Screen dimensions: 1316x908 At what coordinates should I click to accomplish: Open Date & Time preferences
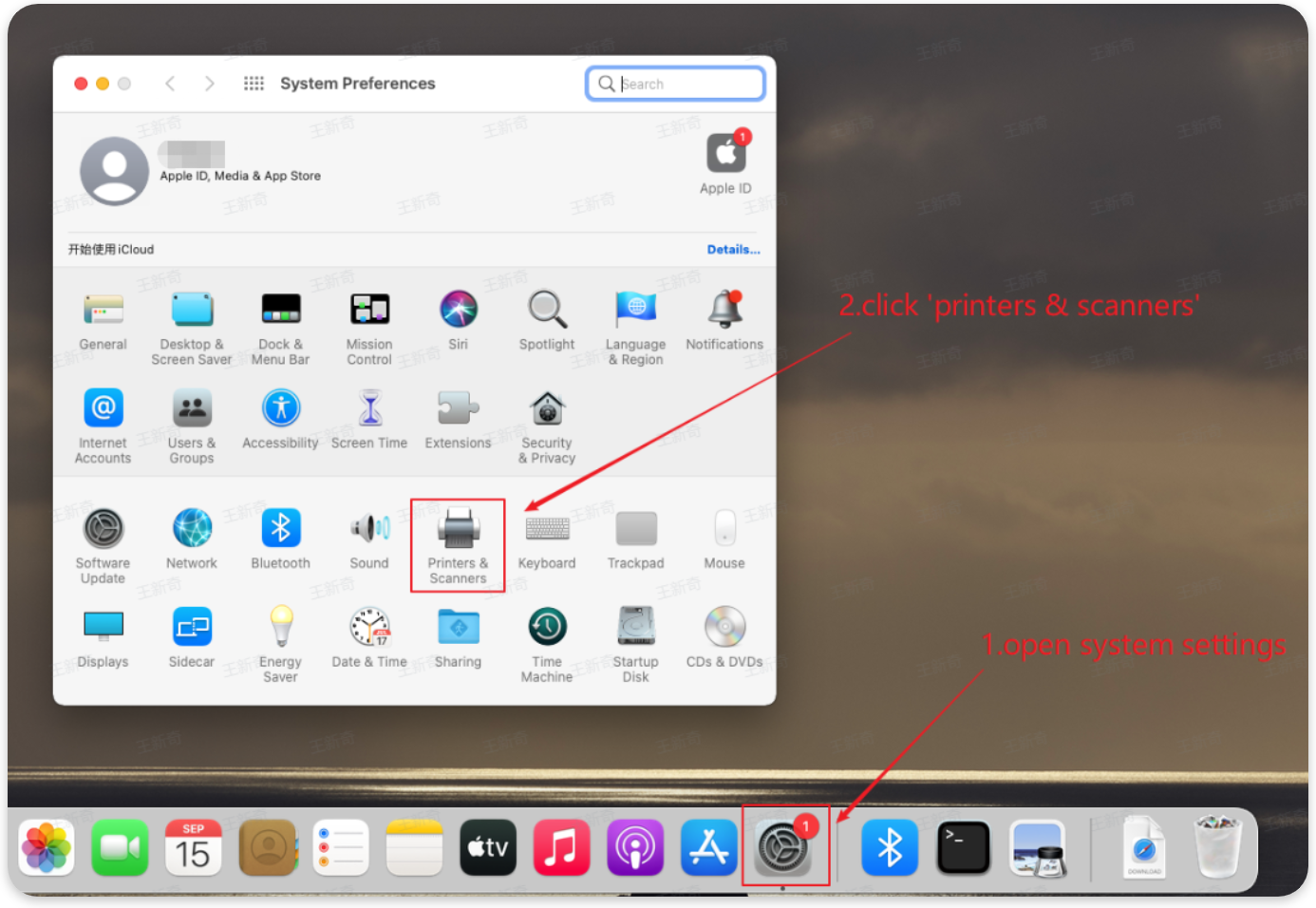369,627
